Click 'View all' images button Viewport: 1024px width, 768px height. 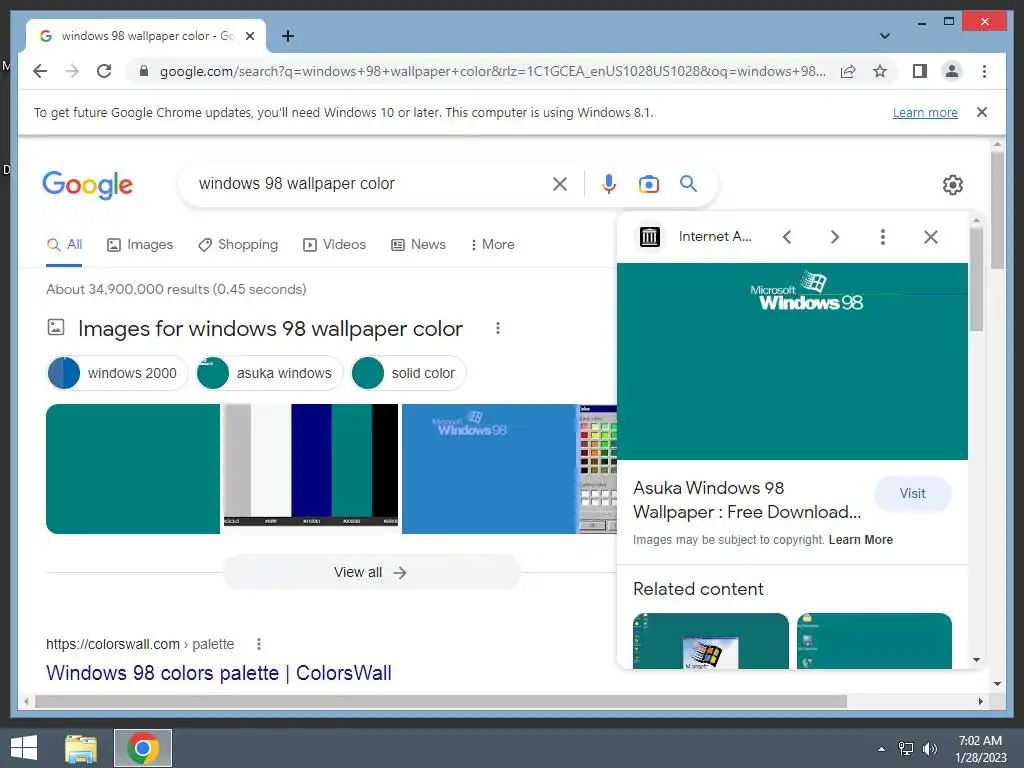(371, 573)
